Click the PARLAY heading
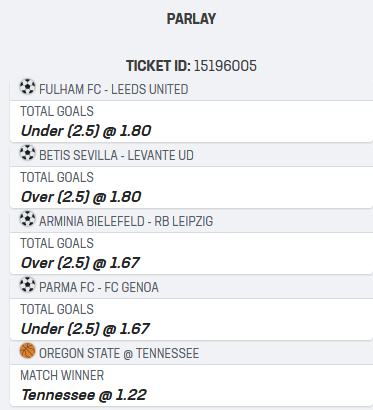Image resolution: width=373 pixels, height=410 pixels. tap(191, 19)
